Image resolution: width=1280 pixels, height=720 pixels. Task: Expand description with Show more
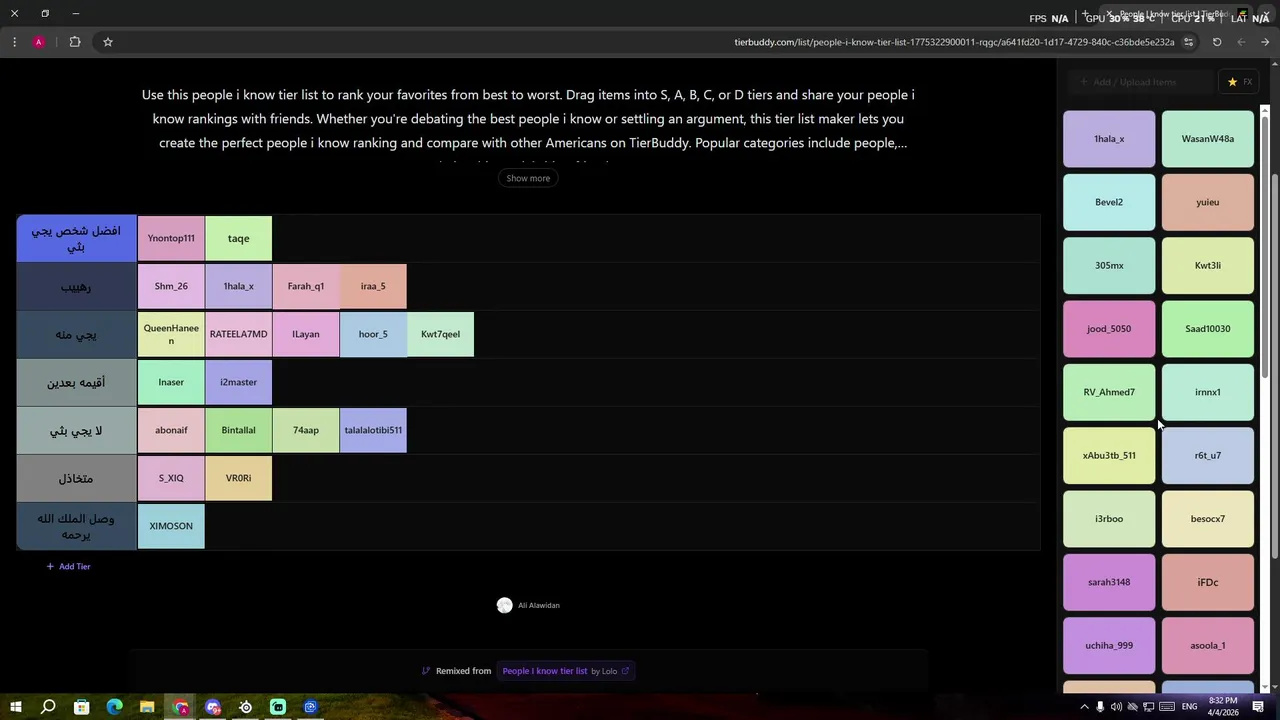point(528,178)
